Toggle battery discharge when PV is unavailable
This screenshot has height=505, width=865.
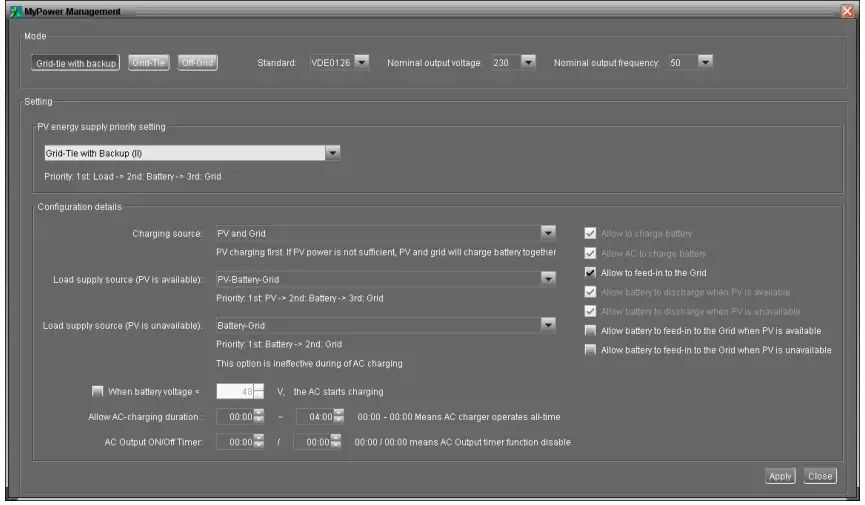click(x=590, y=311)
